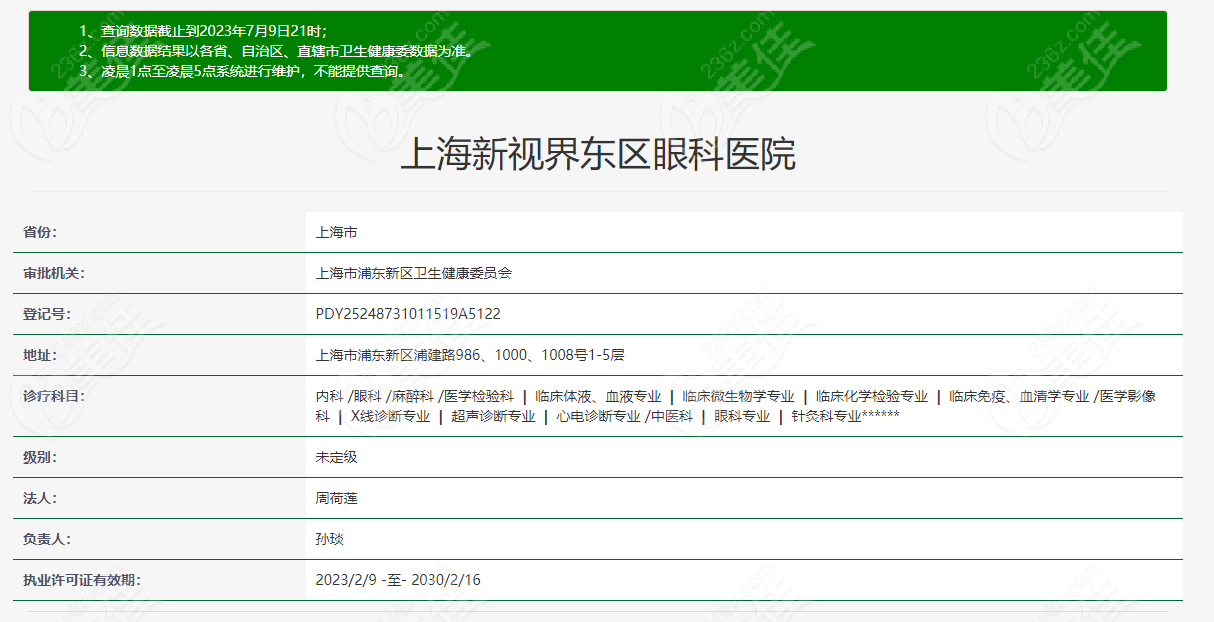
Task: Select the 地址 label
Action: 40,355
